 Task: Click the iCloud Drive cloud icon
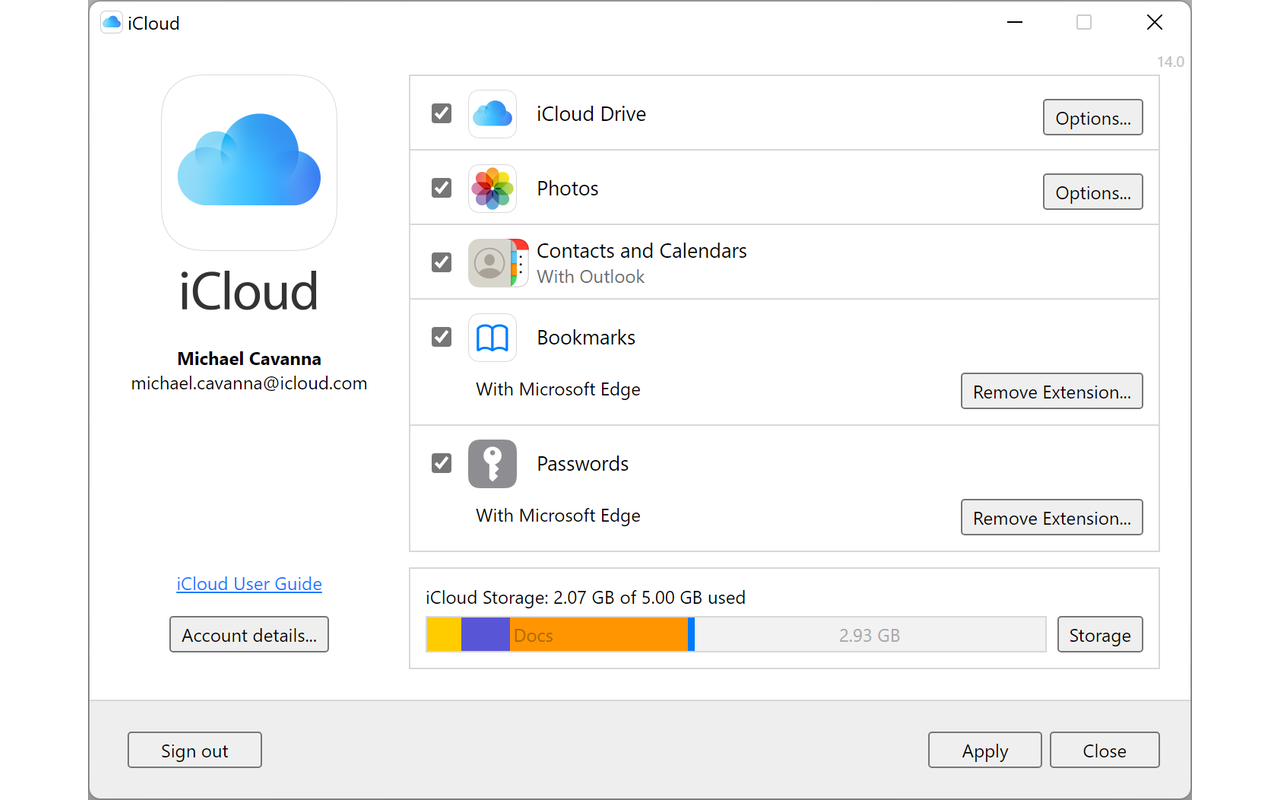(492, 114)
